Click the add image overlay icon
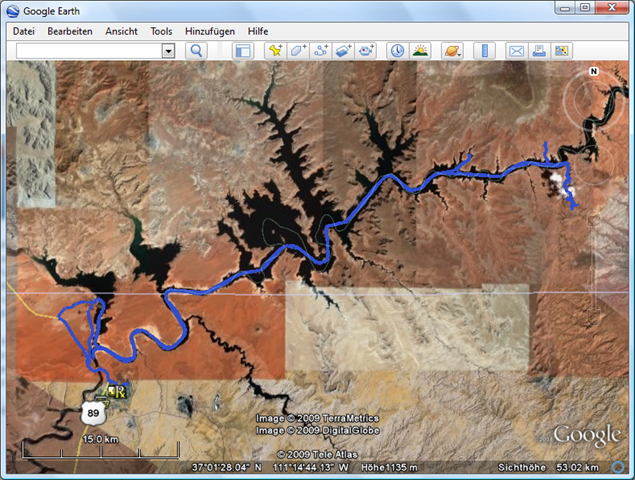The width and height of the screenshot is (635, 480). click(344, 50)
